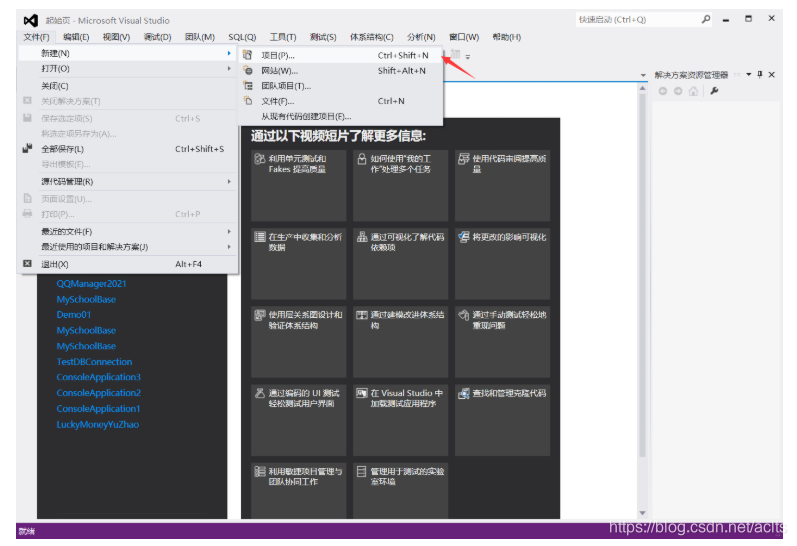Open the toolbar overflow options dropdown
This screenshot has width=797, height=546.
[468, 56]
